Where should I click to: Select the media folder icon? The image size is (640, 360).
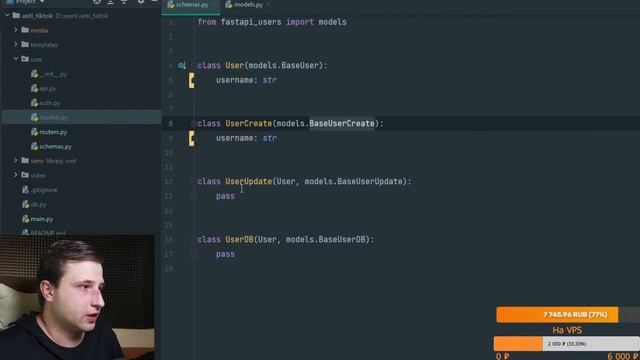(25, 30)
